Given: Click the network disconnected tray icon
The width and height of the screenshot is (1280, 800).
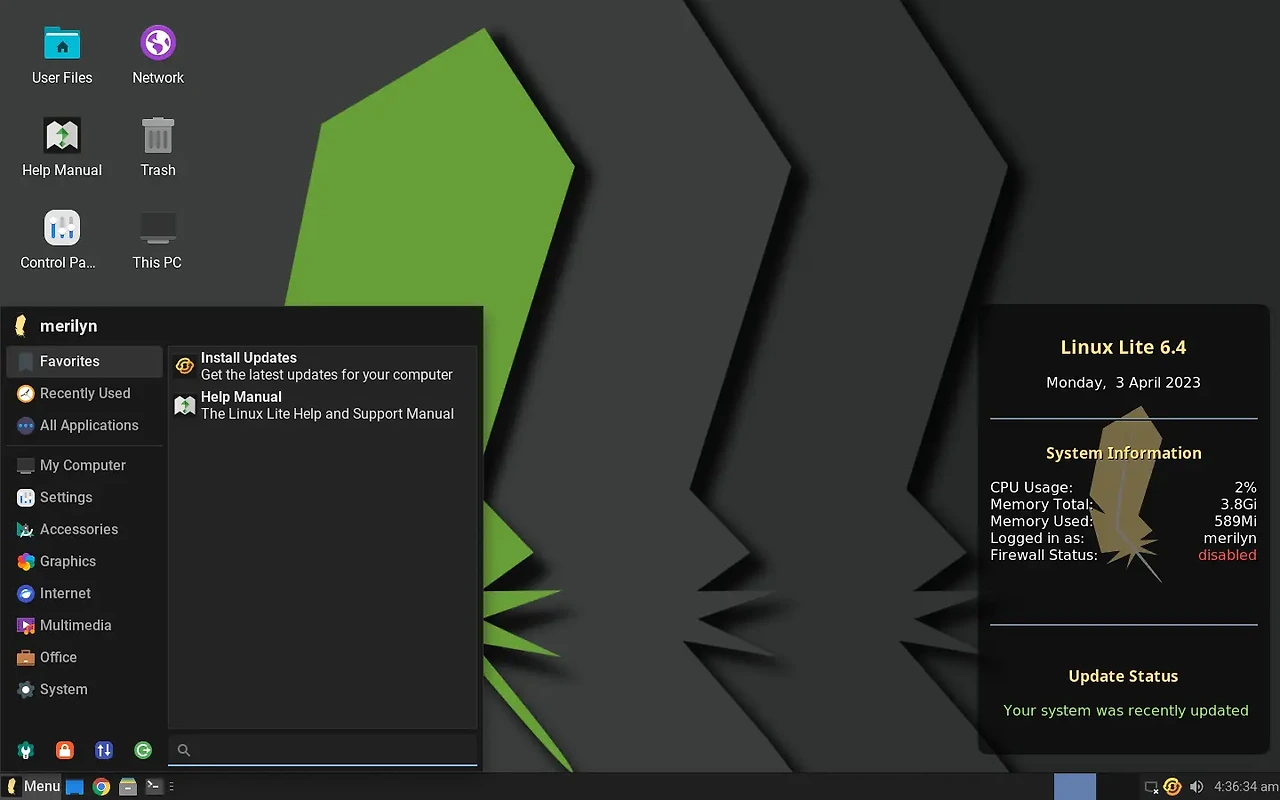Looking at the screenshot, I should 1152,787.
